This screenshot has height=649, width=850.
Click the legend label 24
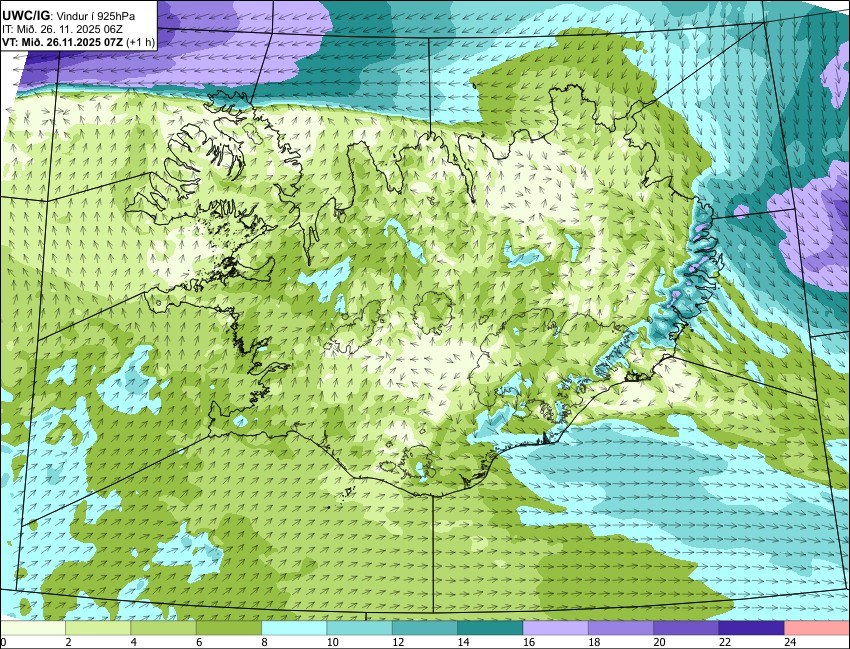click(790, 642)
